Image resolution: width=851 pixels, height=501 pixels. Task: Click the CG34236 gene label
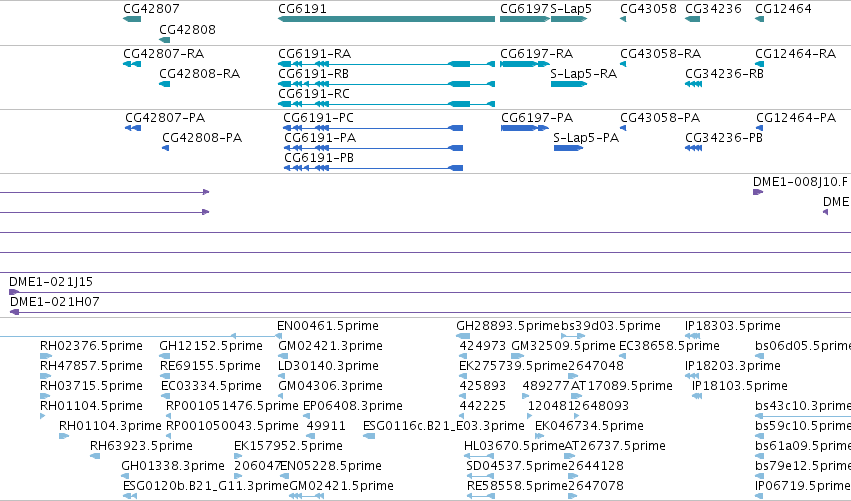coord(713,9)
